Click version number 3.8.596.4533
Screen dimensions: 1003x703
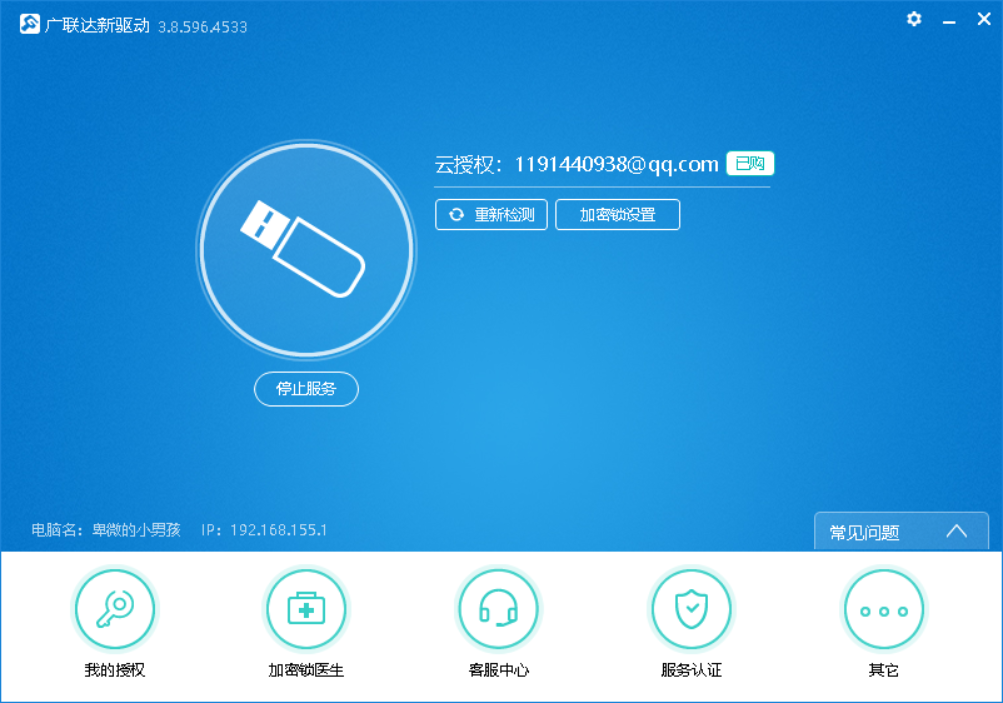pos(203,27)
